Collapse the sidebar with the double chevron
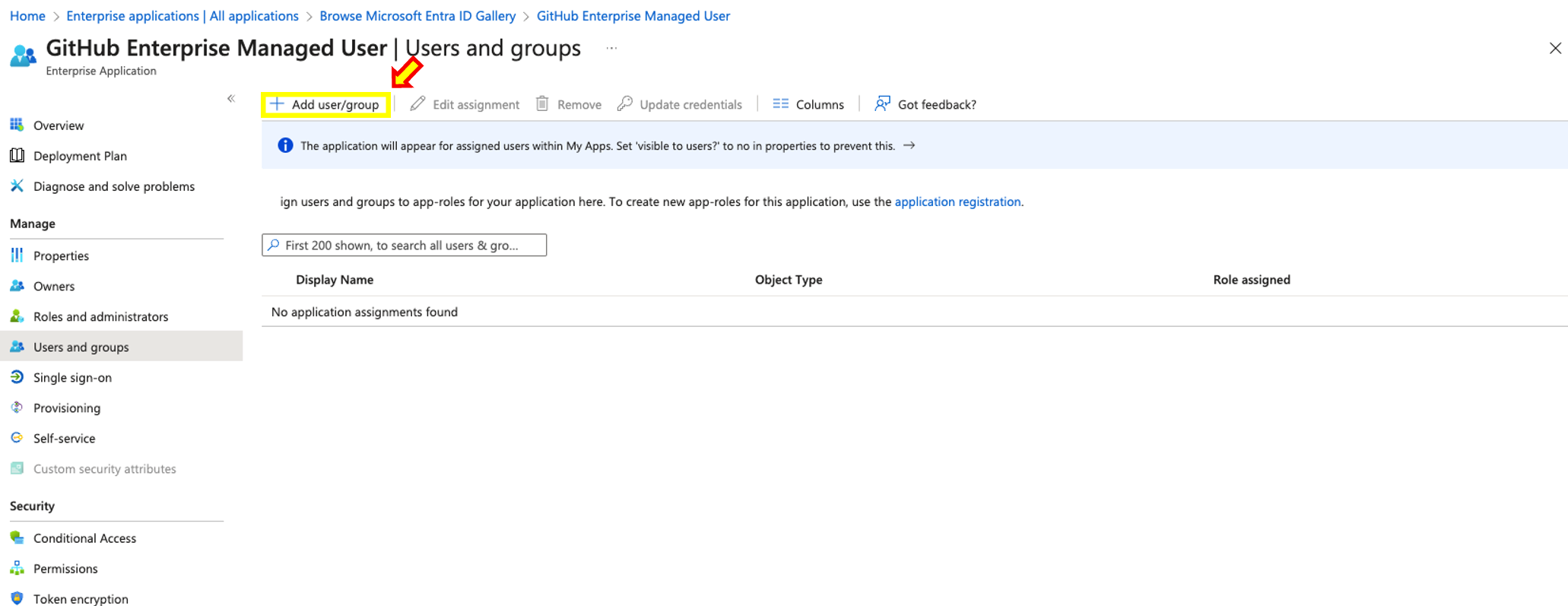The image size is (1568, 606). tap(231, 98)
